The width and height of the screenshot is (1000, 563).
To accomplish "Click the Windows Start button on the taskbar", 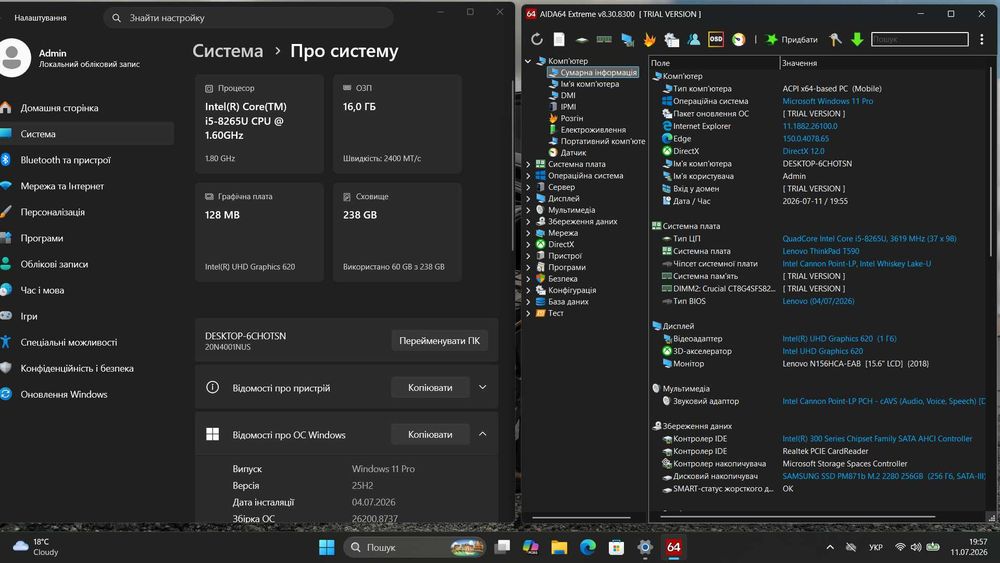I will 327,547.
